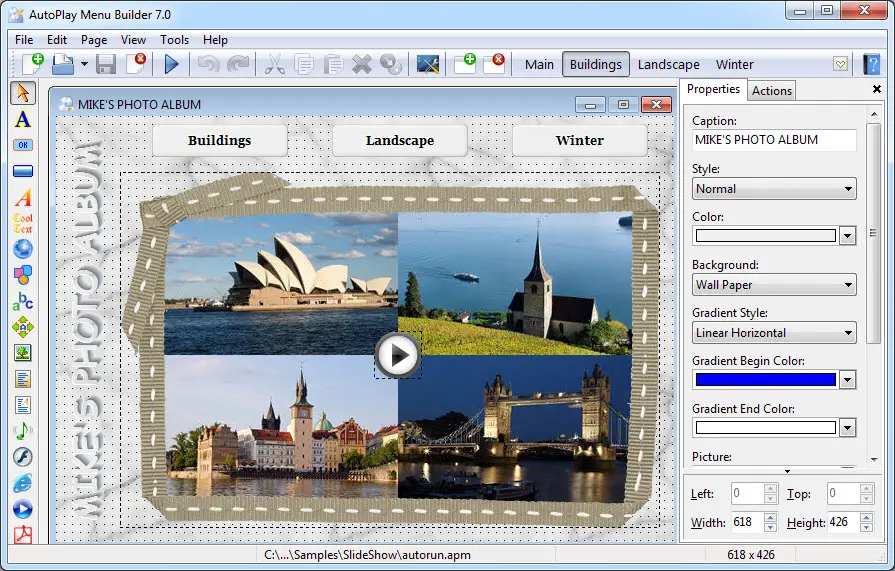Screen dimensions: 895x571
Task: Click the Caption text field
Action: point(773,140)
